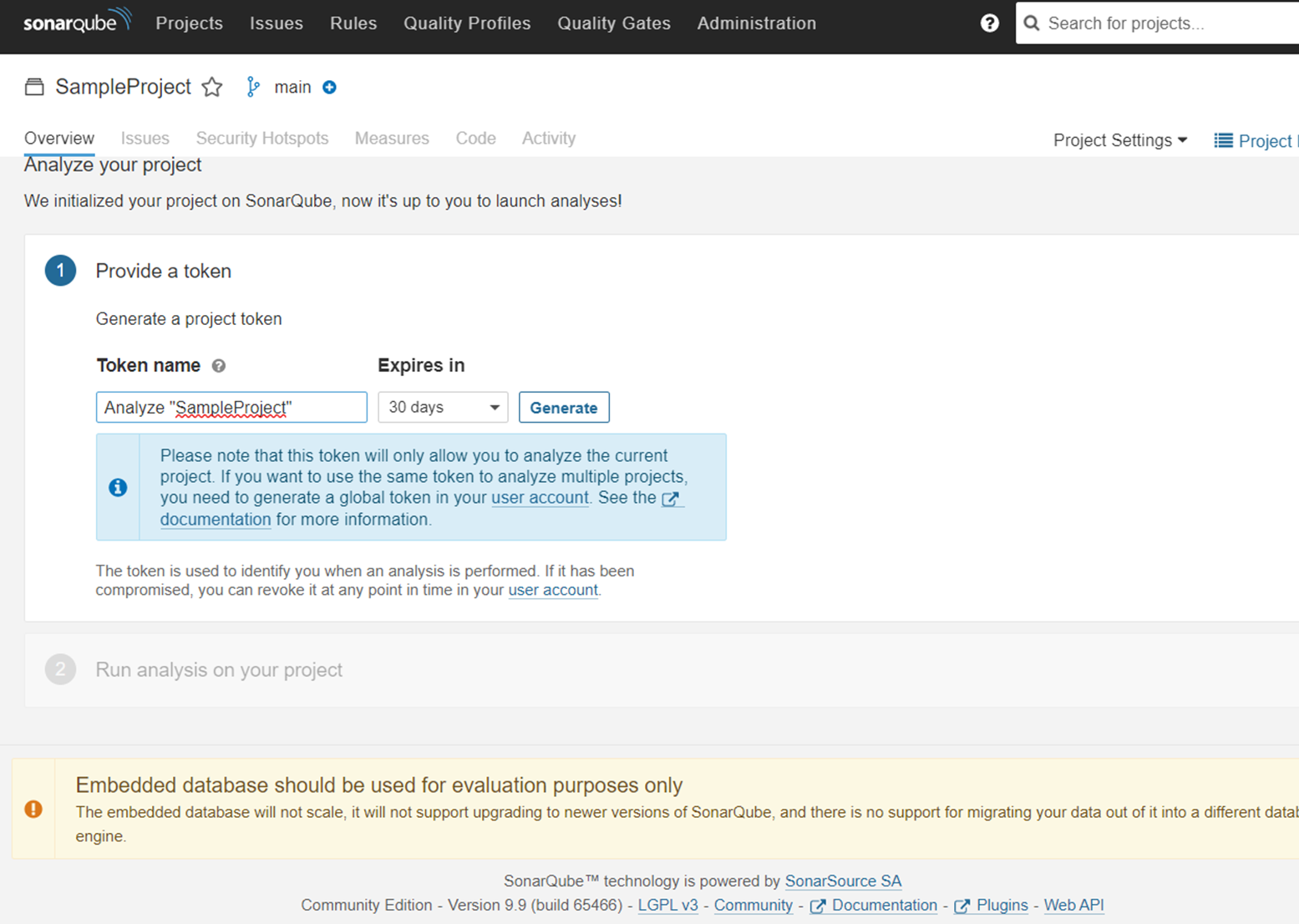Open Project Information via list icon

(1222, 140)
